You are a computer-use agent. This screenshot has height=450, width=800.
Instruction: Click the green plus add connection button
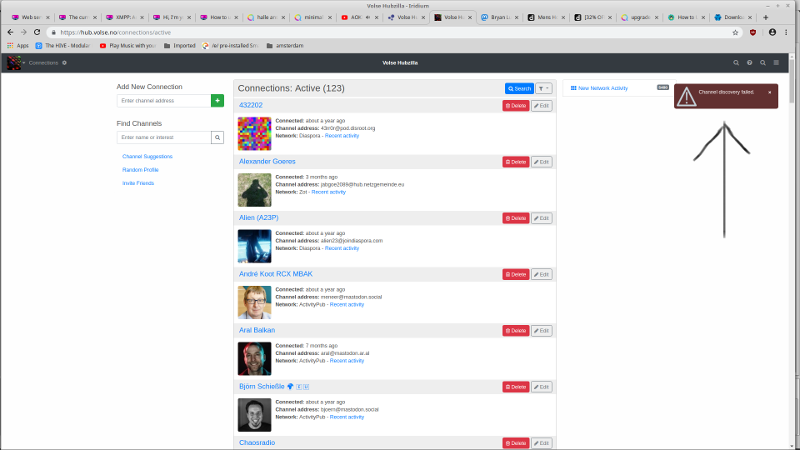(x=217, y=101)
